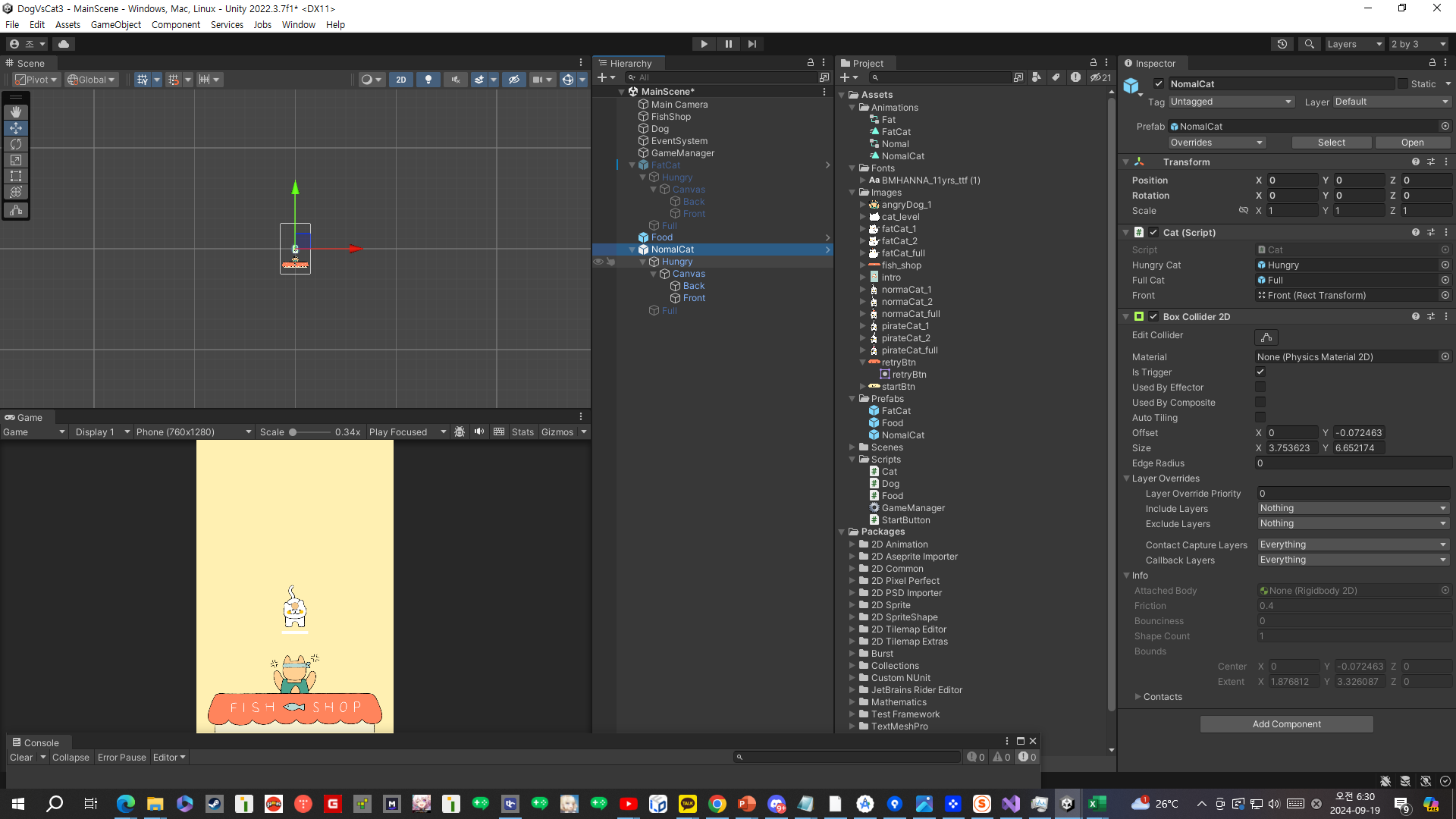Select Dog in the Hierarchy
Screen dimensions: 1456x819
click(660, 129)
